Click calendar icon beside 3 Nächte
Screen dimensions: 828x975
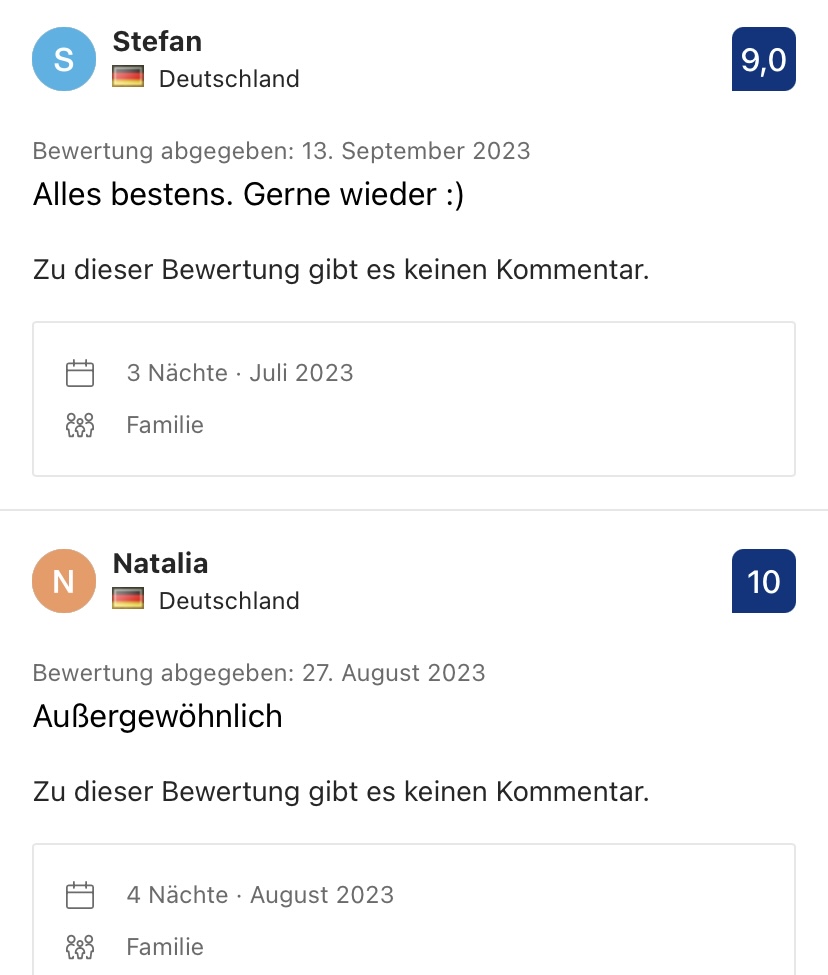tap(80, 373)
